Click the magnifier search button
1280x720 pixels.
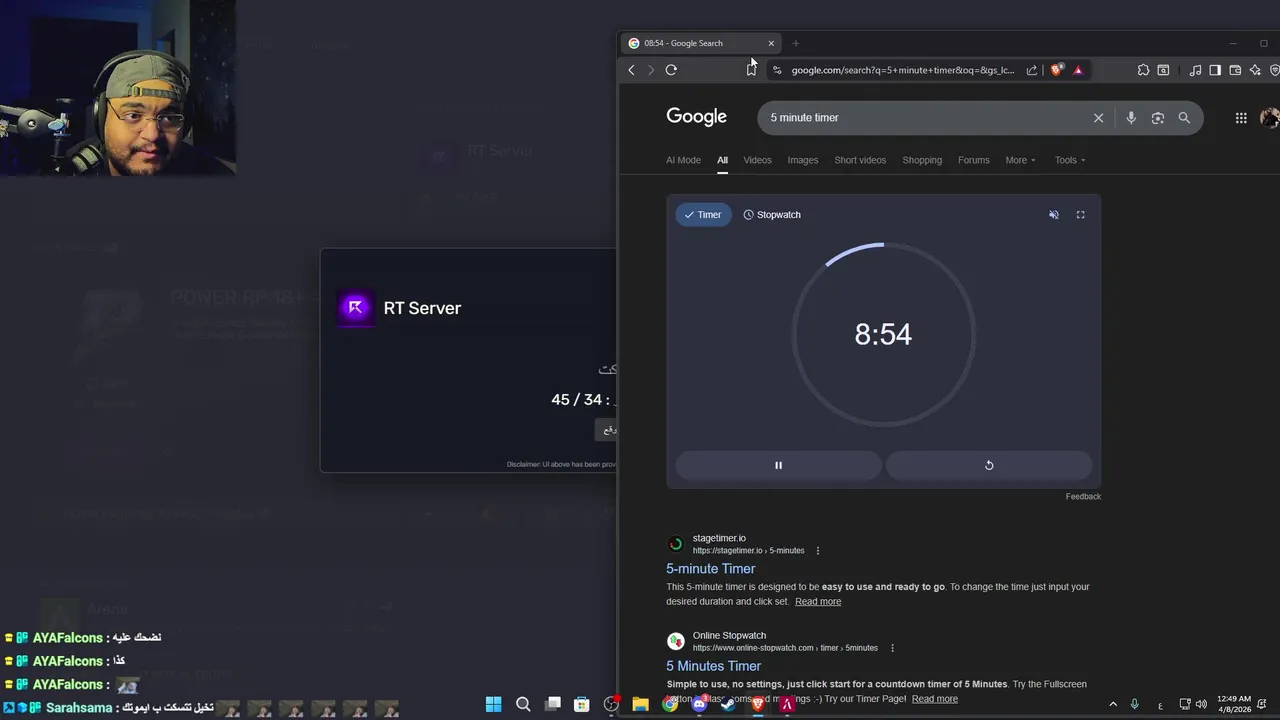coord(1184,118)
